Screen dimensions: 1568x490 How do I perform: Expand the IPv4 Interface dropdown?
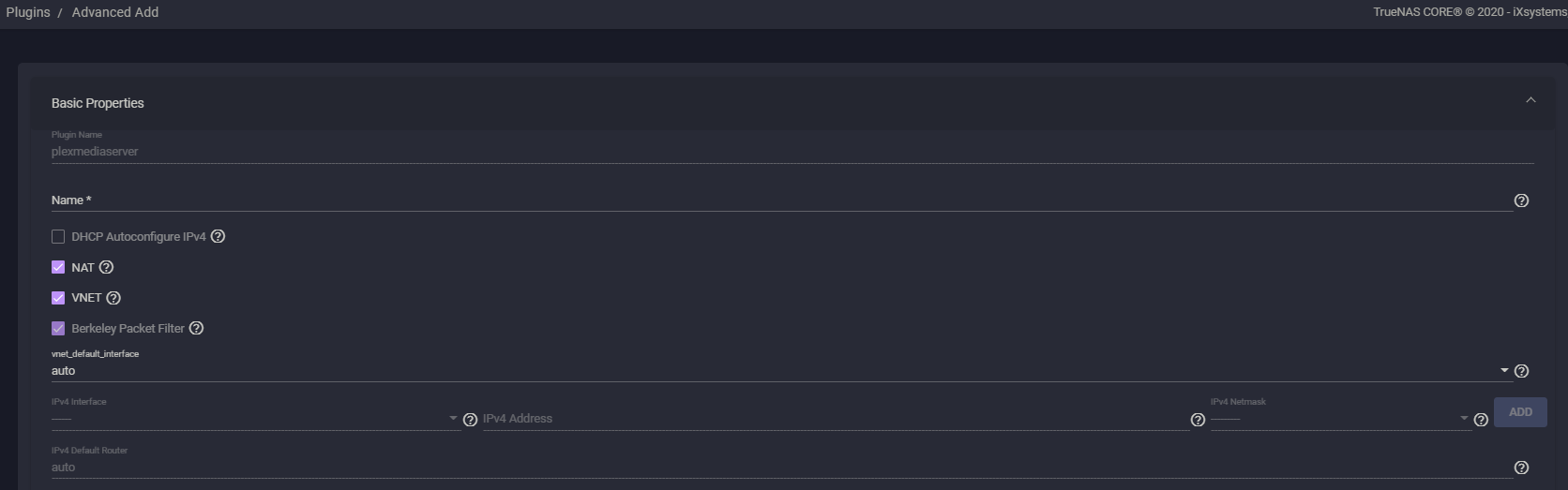tap(254, 419)
